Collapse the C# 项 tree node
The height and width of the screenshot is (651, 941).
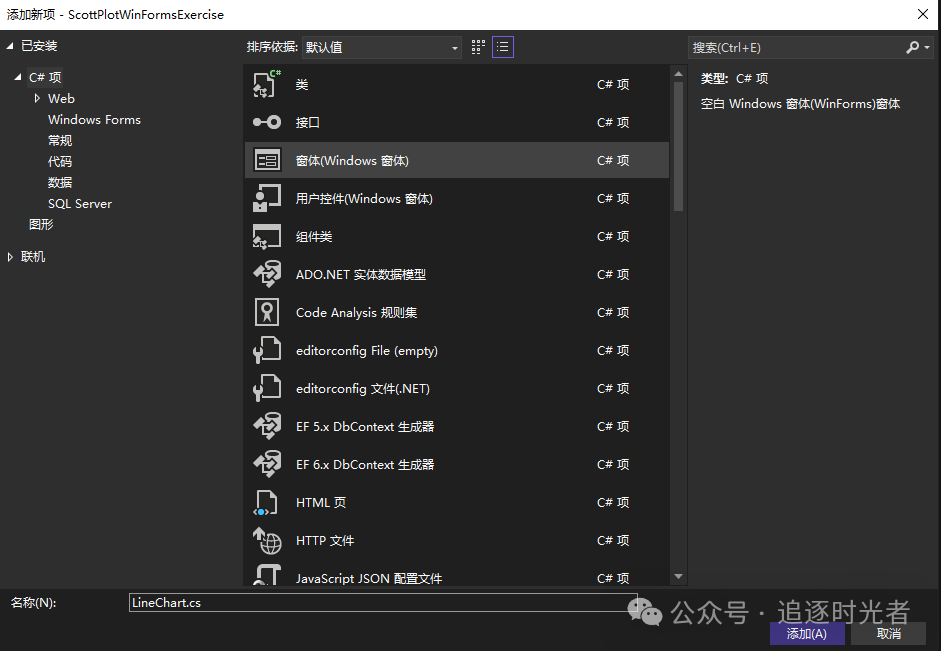click(18, 77)
